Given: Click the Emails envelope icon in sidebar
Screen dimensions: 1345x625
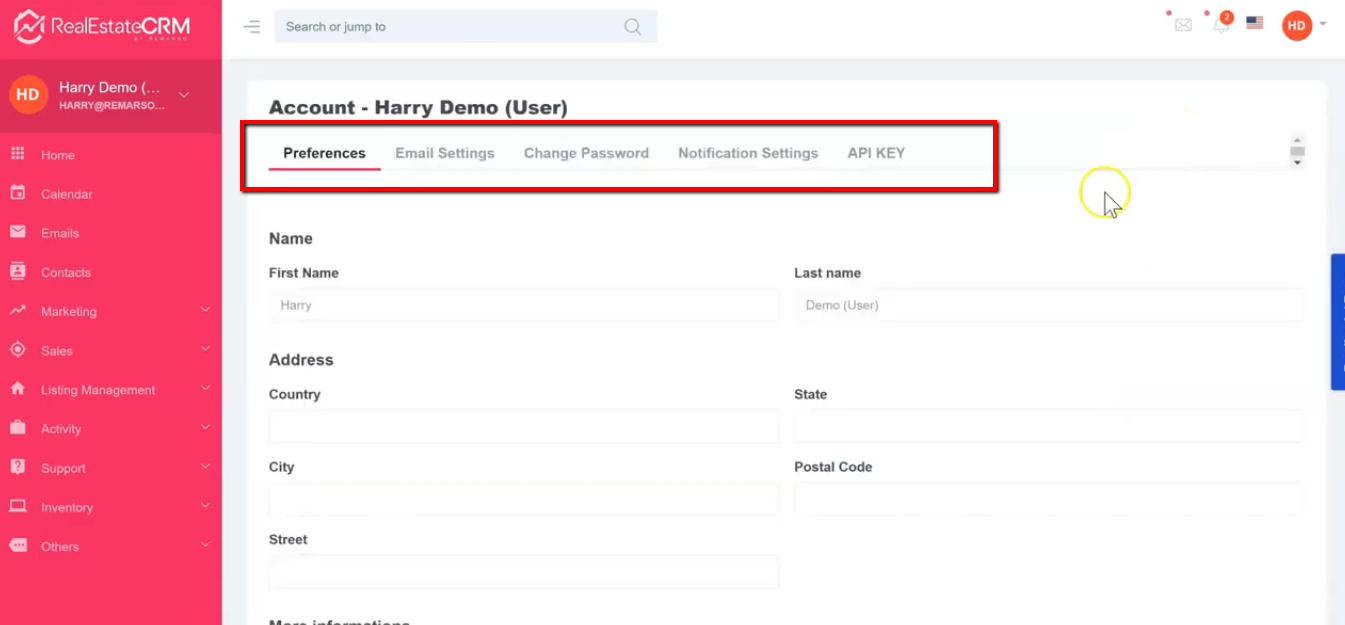Looking at the screenshot, I should [x=17, y=232].
